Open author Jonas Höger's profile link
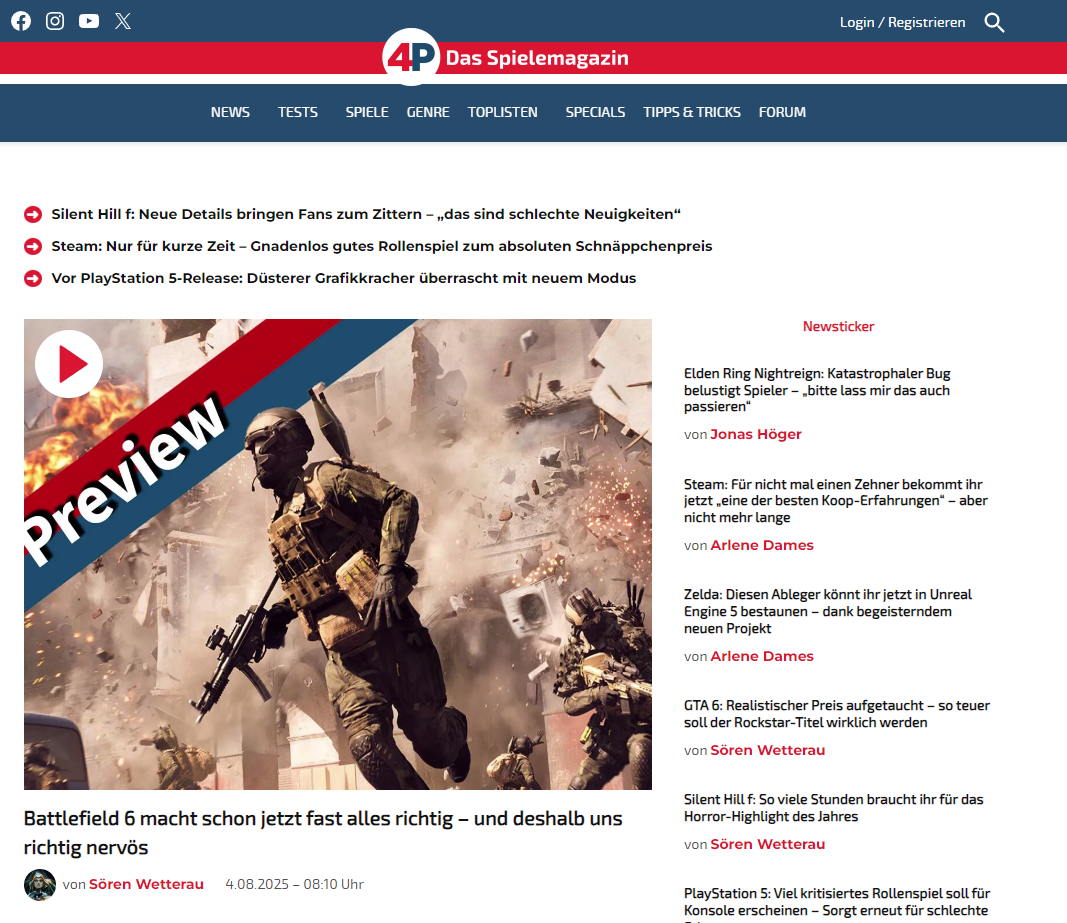Image resolution: width=1067 pixels, height=923 pixels. click(756, 434)
